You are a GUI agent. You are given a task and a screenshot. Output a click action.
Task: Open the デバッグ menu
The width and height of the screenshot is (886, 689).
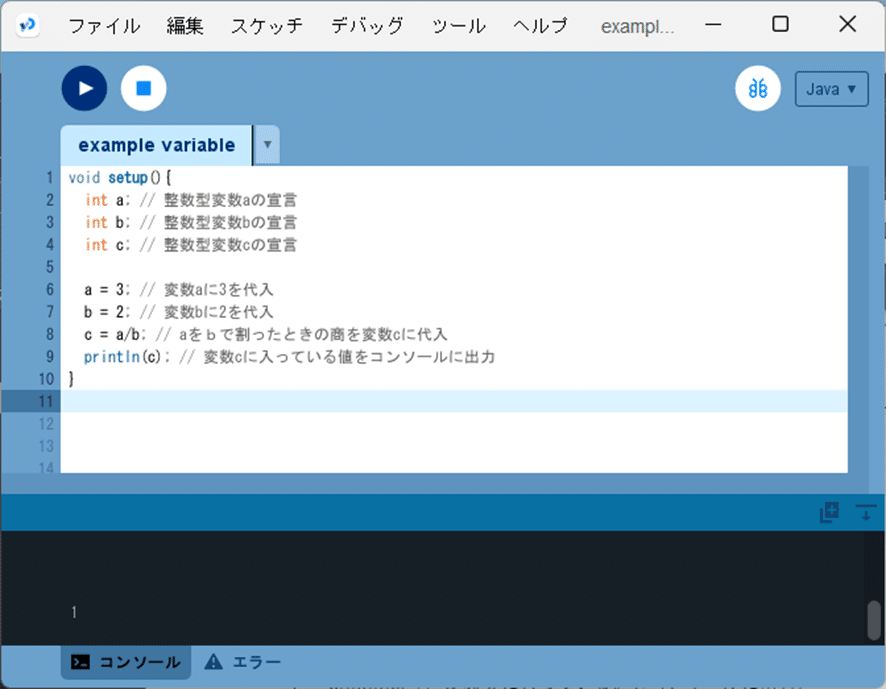click(x=367, y=25)
